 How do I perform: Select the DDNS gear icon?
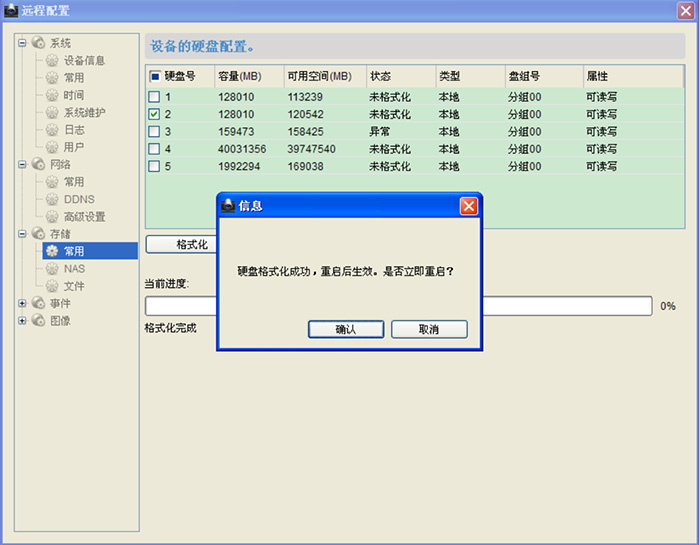(53, 199)
